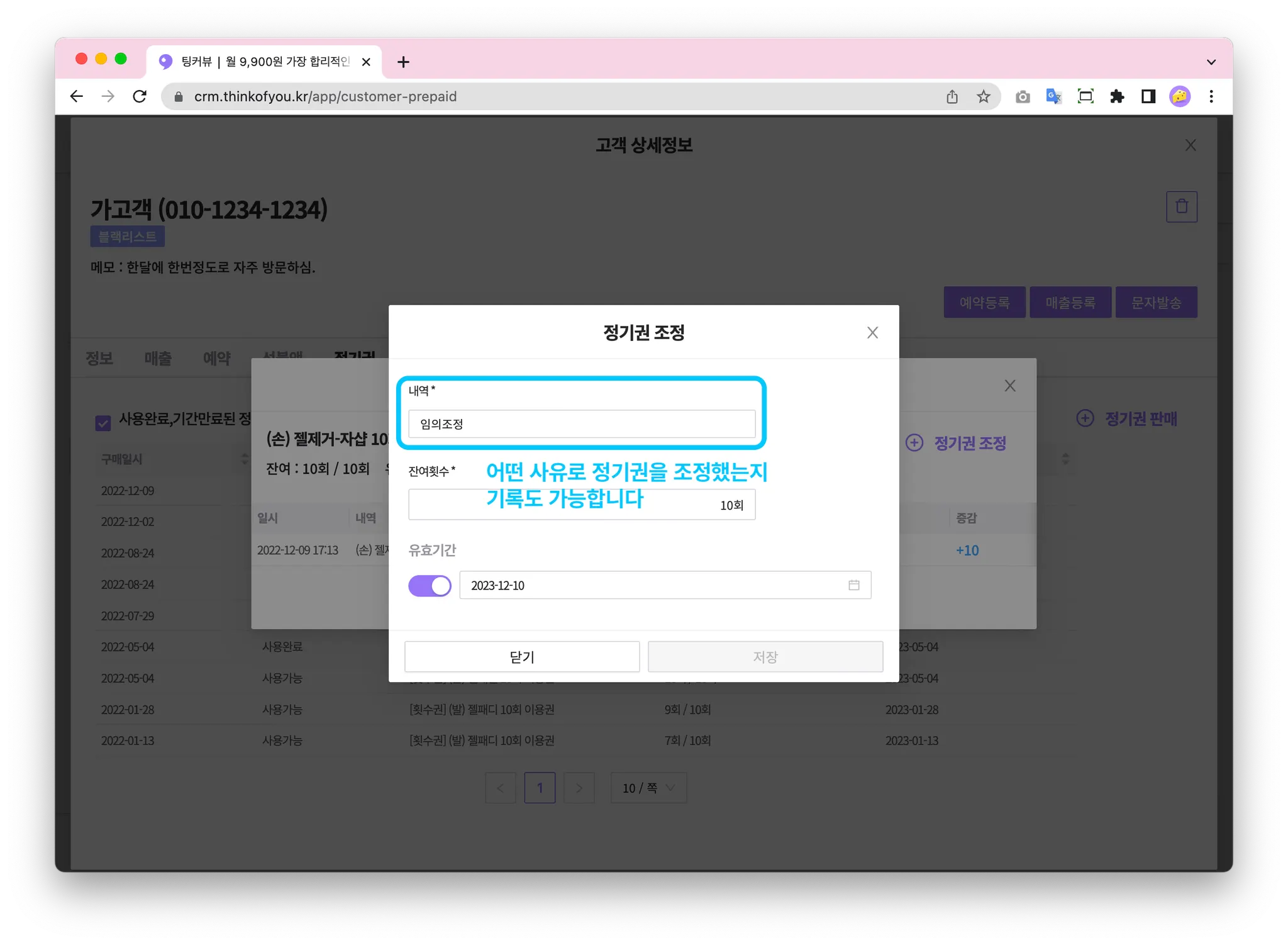Click the trash delete customer icon

coord(1181,206)
